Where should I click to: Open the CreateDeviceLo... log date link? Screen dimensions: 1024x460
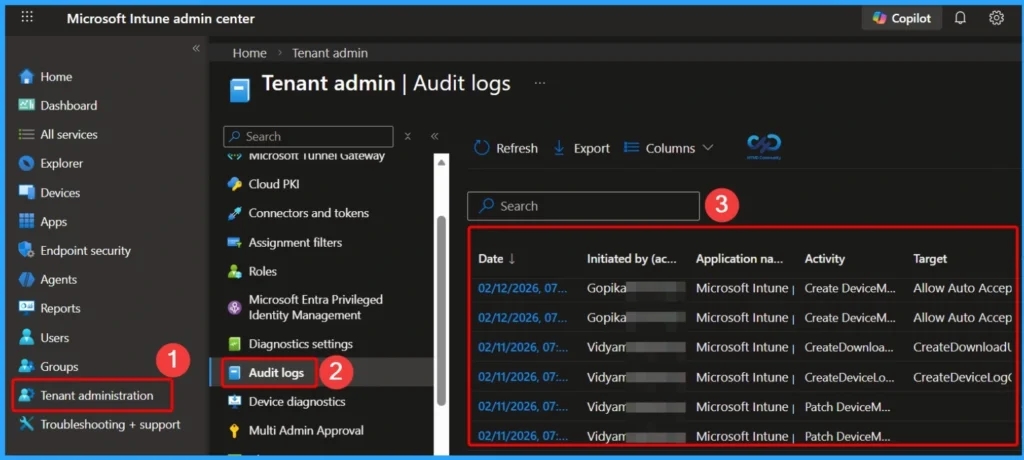(522, 377)
